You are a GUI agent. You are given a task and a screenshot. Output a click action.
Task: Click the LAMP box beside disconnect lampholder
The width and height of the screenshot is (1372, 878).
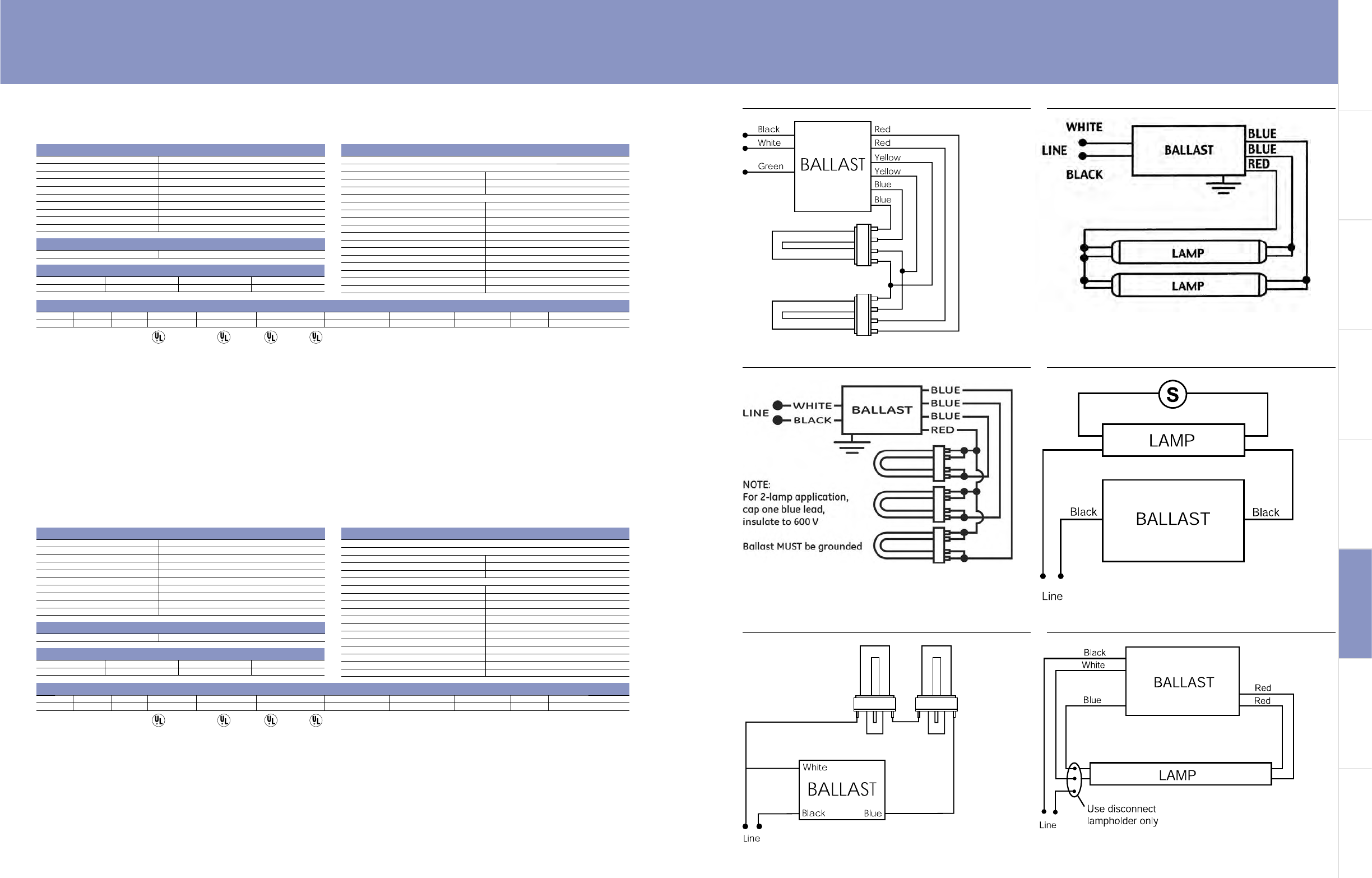point(1179,774)
